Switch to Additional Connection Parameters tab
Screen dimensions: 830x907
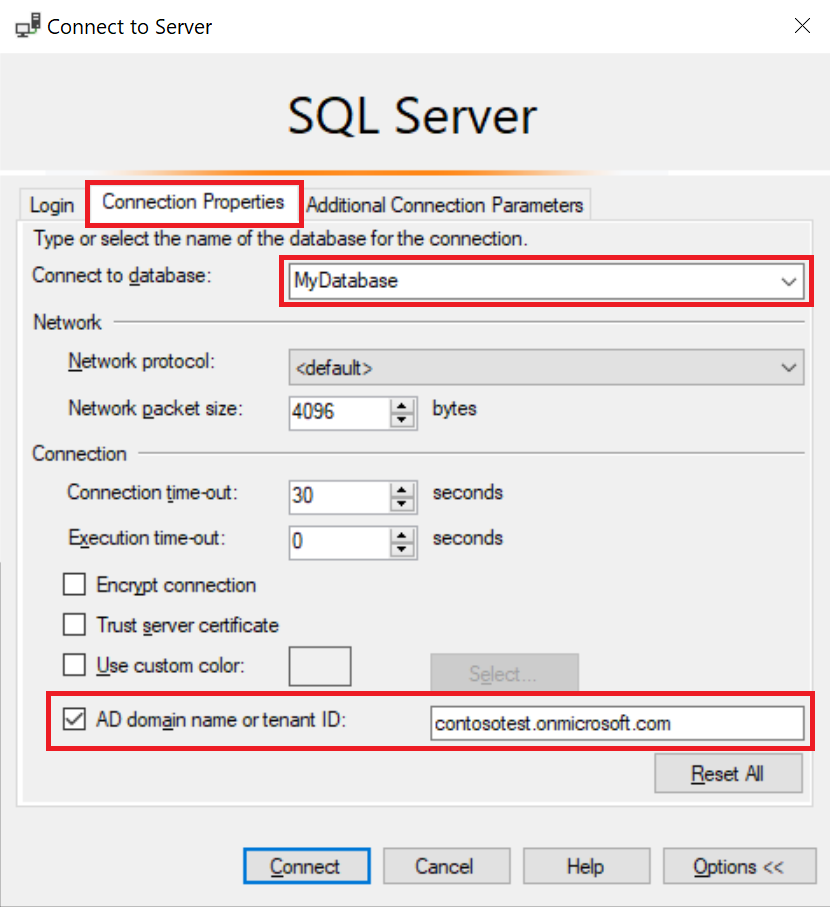pos(445,204)
